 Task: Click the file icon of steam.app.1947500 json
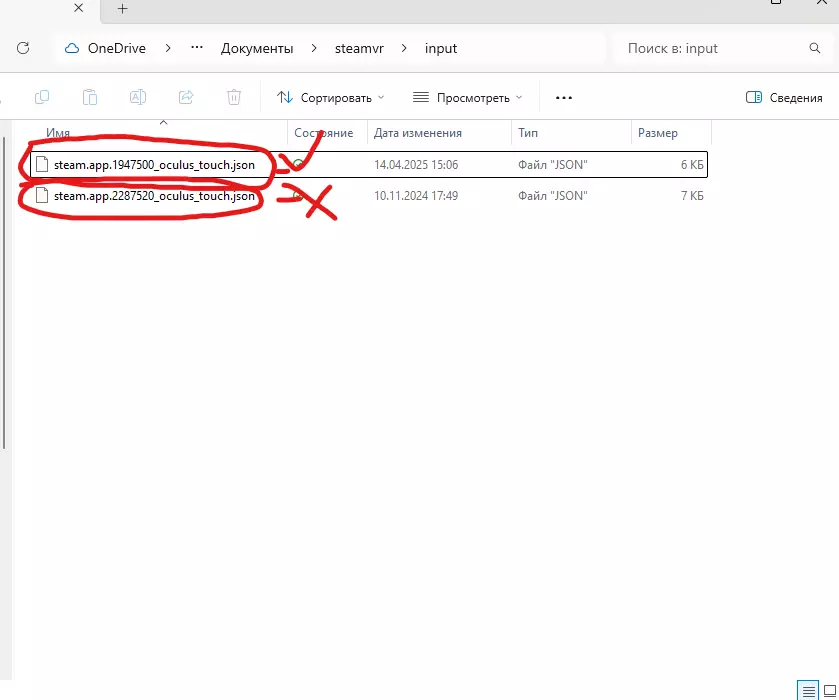click(x=42, y=164)
